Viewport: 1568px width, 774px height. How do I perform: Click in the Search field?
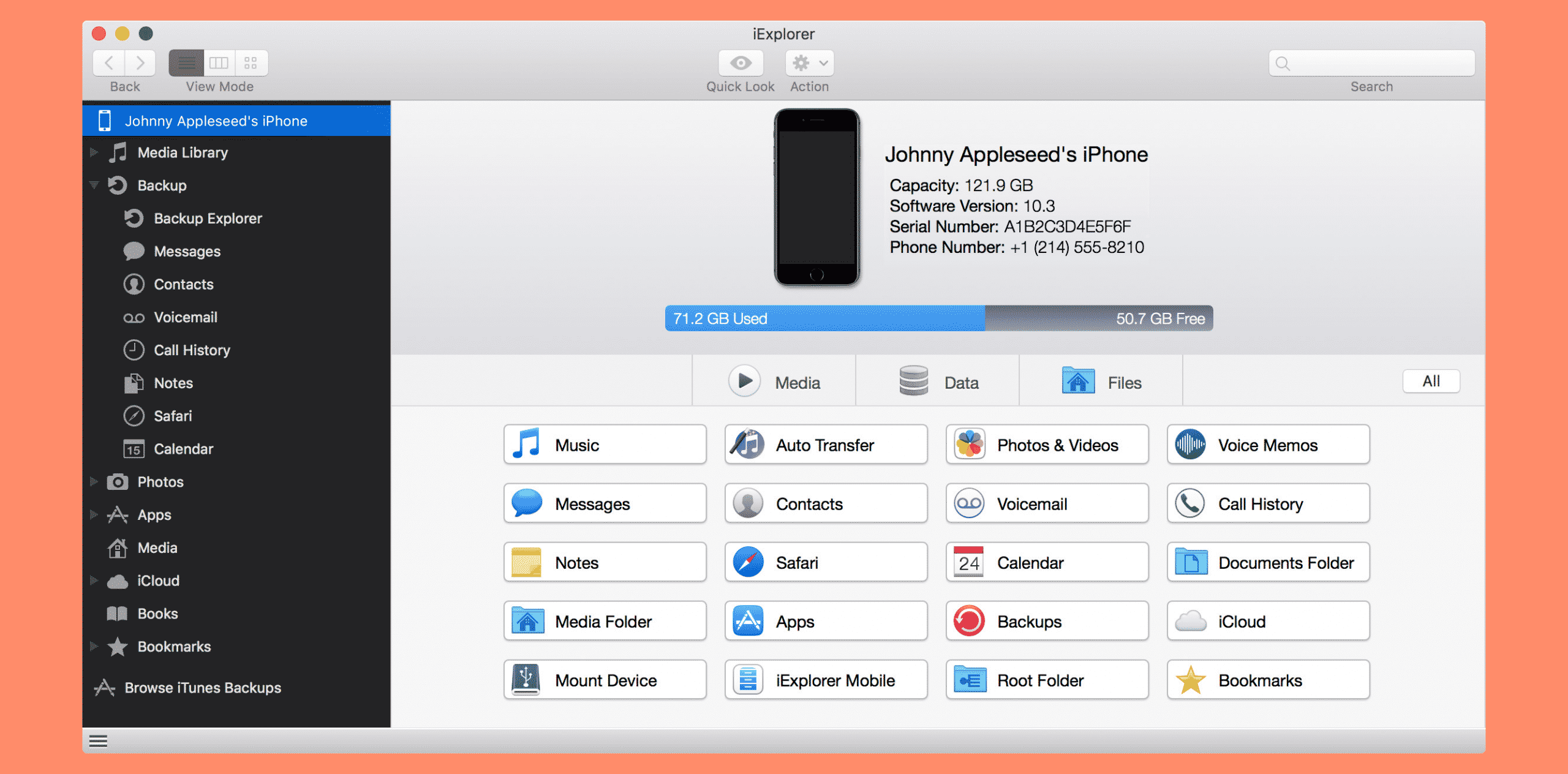[x=1371, y=63]
